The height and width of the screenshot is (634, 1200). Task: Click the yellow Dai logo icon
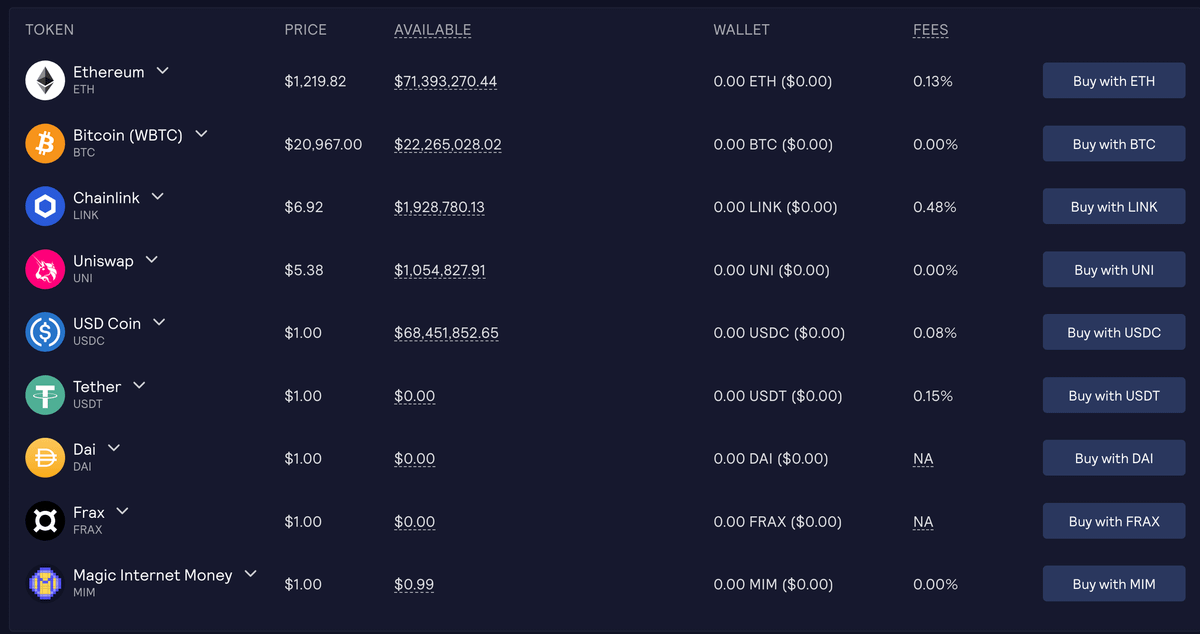tap(45, 459)
